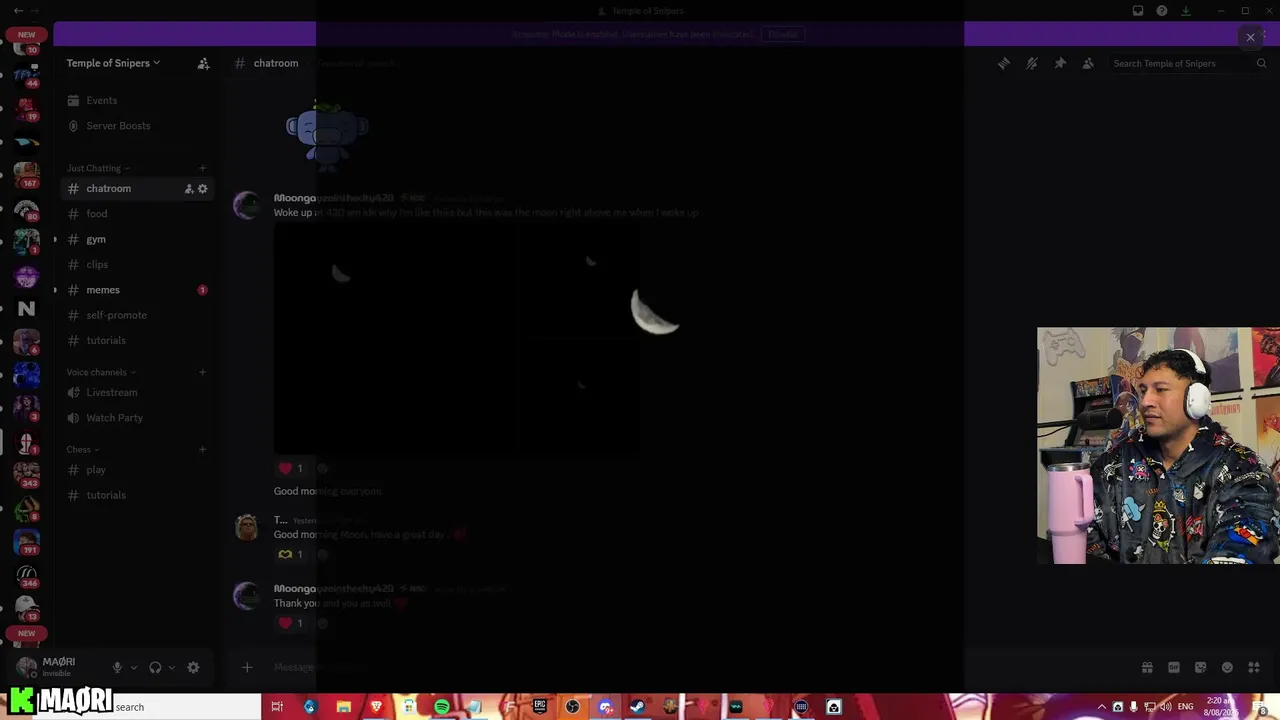This screenshot has width=1280, height=720.
Task: Open Spotify from the taskbar
Action: 442,707
